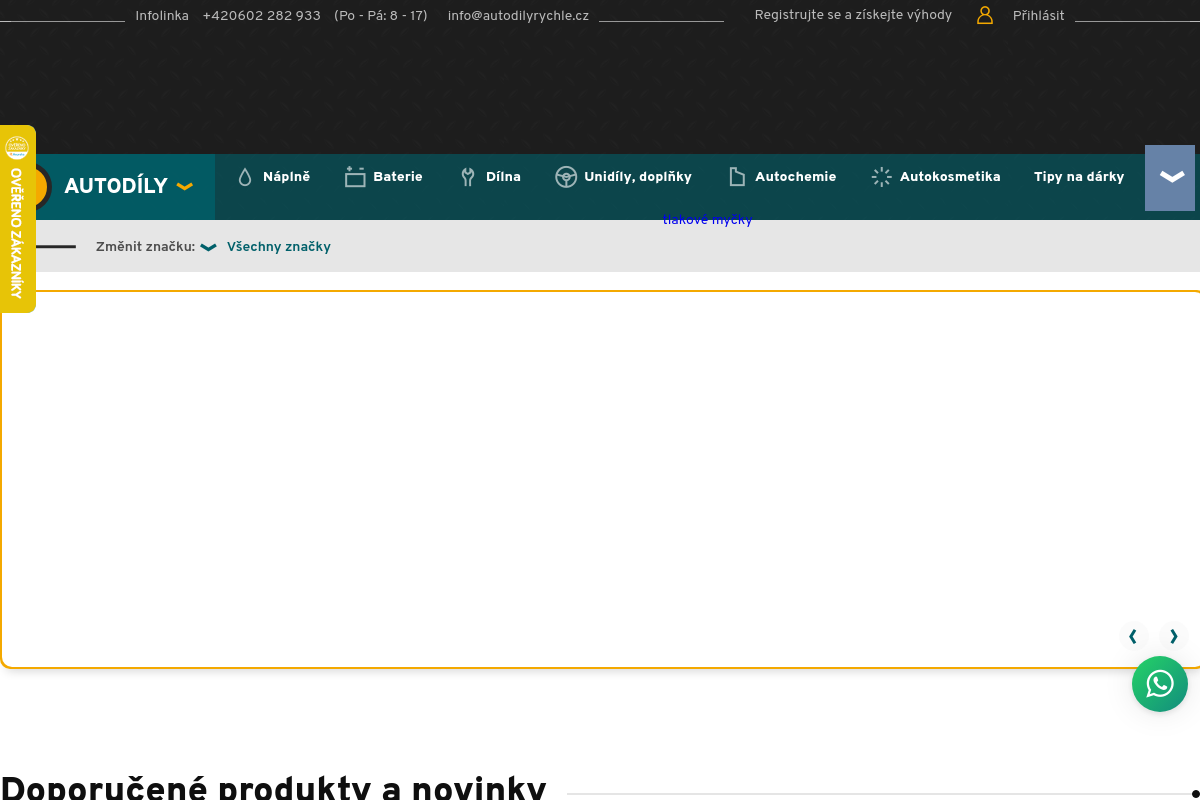Click the Infolinka label text
The image size is (1200, 800).
[162, 16]
